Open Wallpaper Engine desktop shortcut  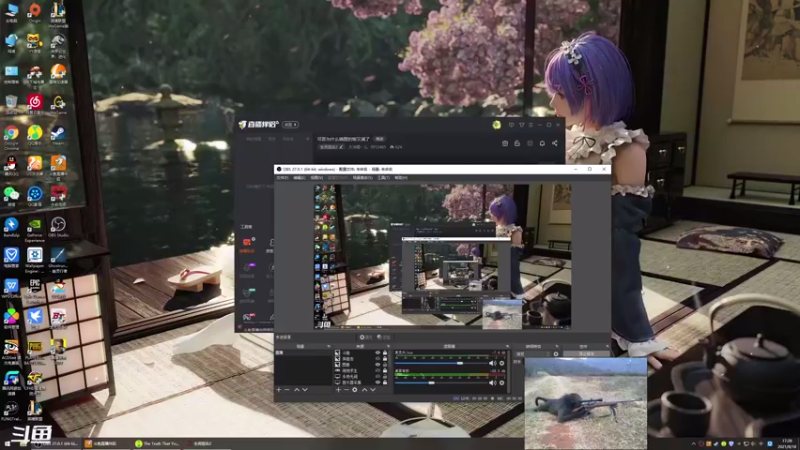(35, 257)
